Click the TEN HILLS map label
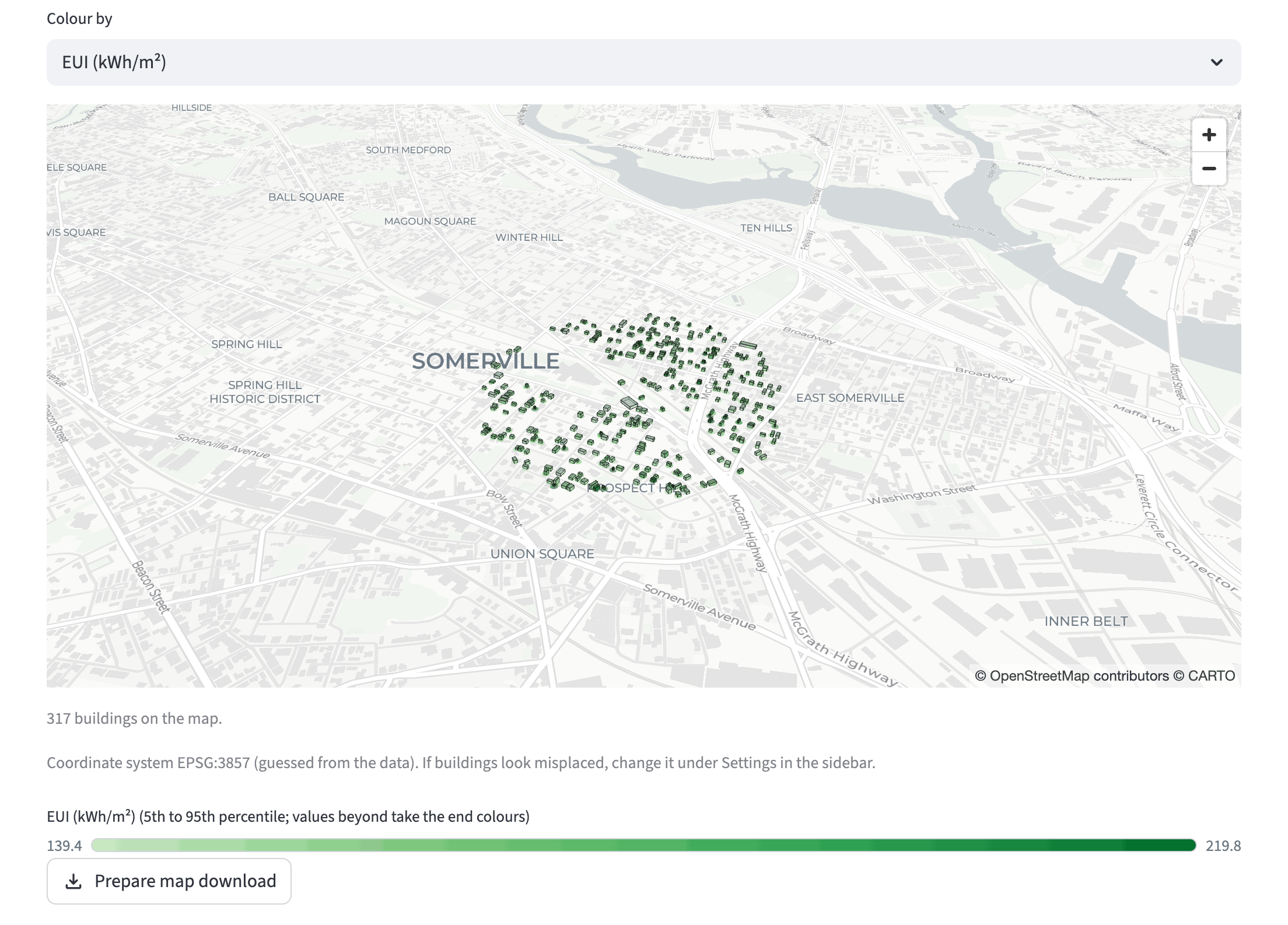Image resolution: width=1288 pixels, height=925 pixels. [x=766, y=228]
